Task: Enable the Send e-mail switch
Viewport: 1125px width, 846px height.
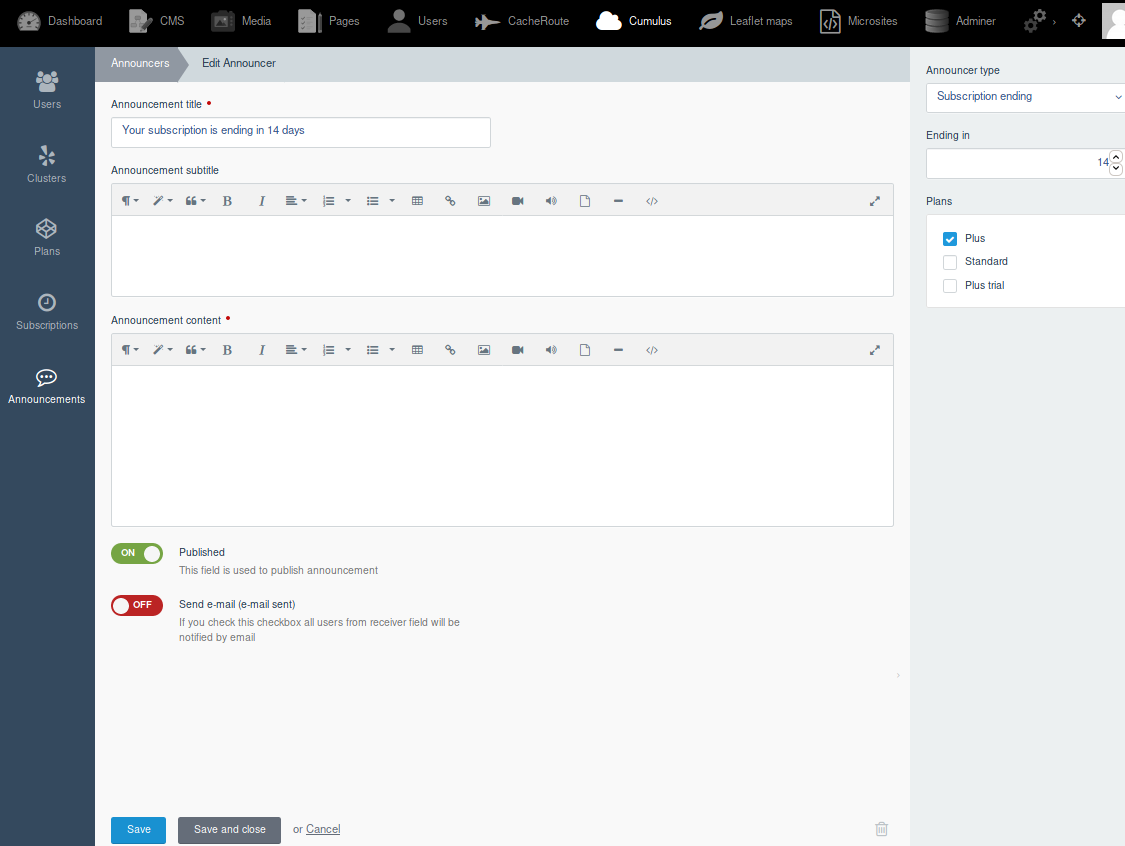Action: pyautogui.click(x=137, y=606)
